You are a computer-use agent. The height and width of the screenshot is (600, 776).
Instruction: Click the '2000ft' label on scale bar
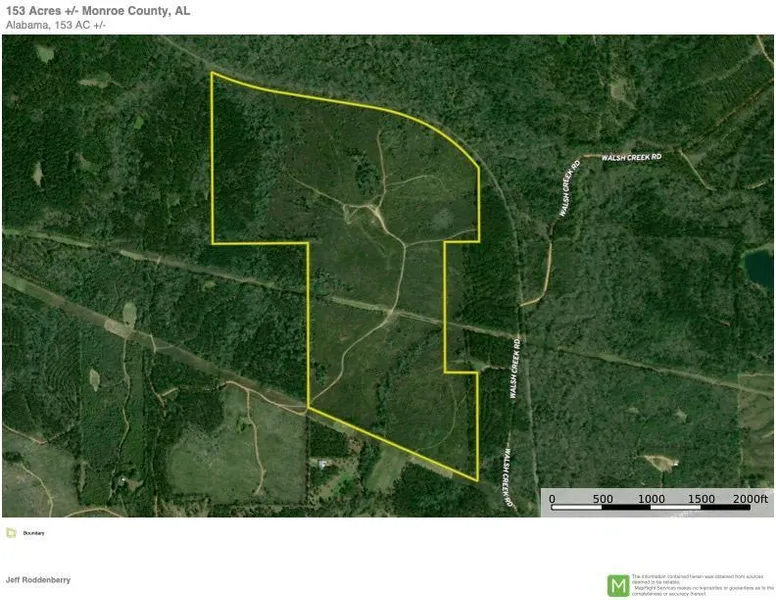(749, 498)
